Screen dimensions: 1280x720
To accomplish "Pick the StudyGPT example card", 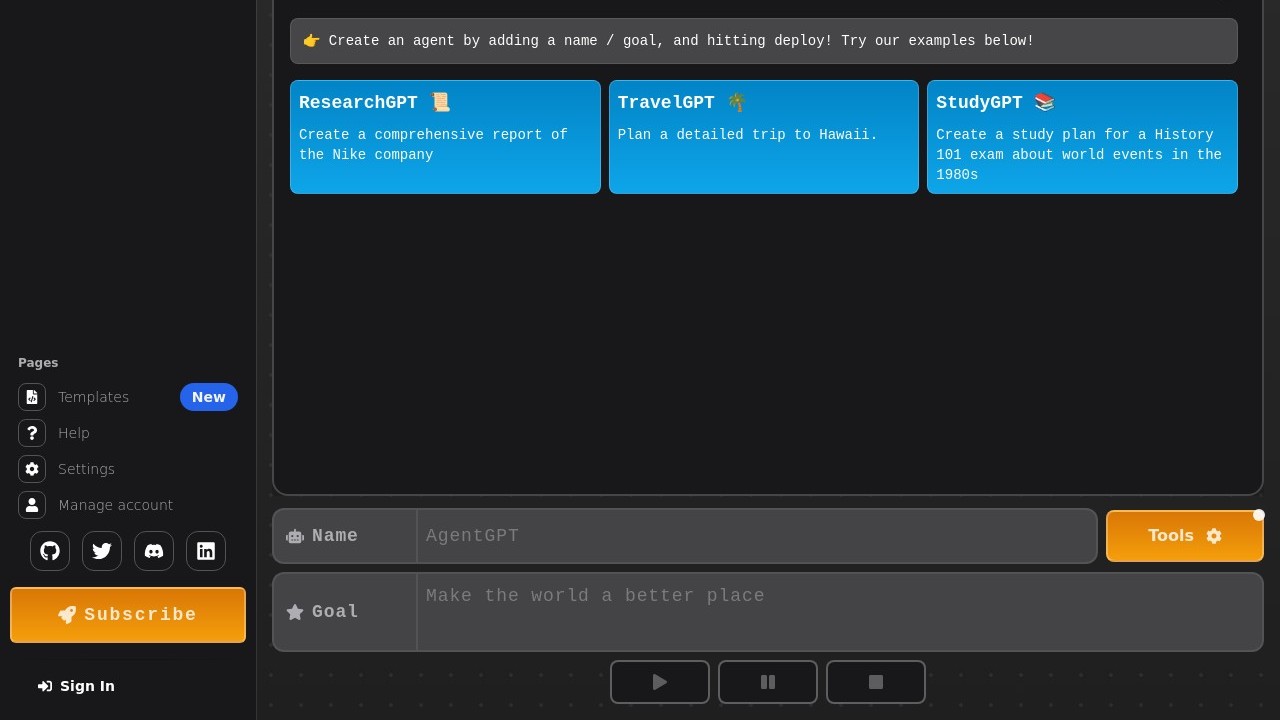I will [1082, 137].
